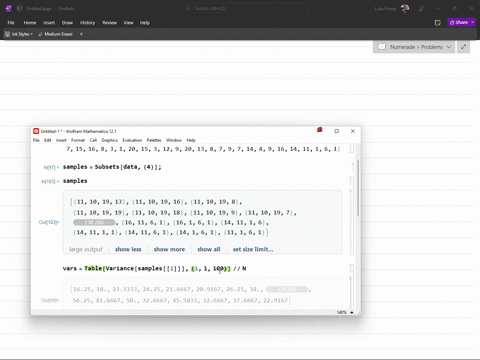The image size is (480, 360).
Task: Click the Ink Styles pens icon
Action: click(7, 34)
